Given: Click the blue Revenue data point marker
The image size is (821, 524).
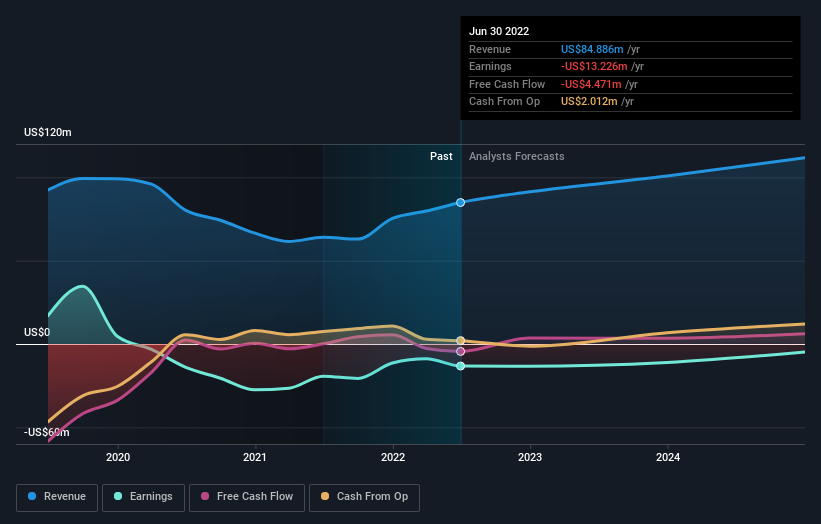Looking at the screenshot, I should click(x=460, y=203).
